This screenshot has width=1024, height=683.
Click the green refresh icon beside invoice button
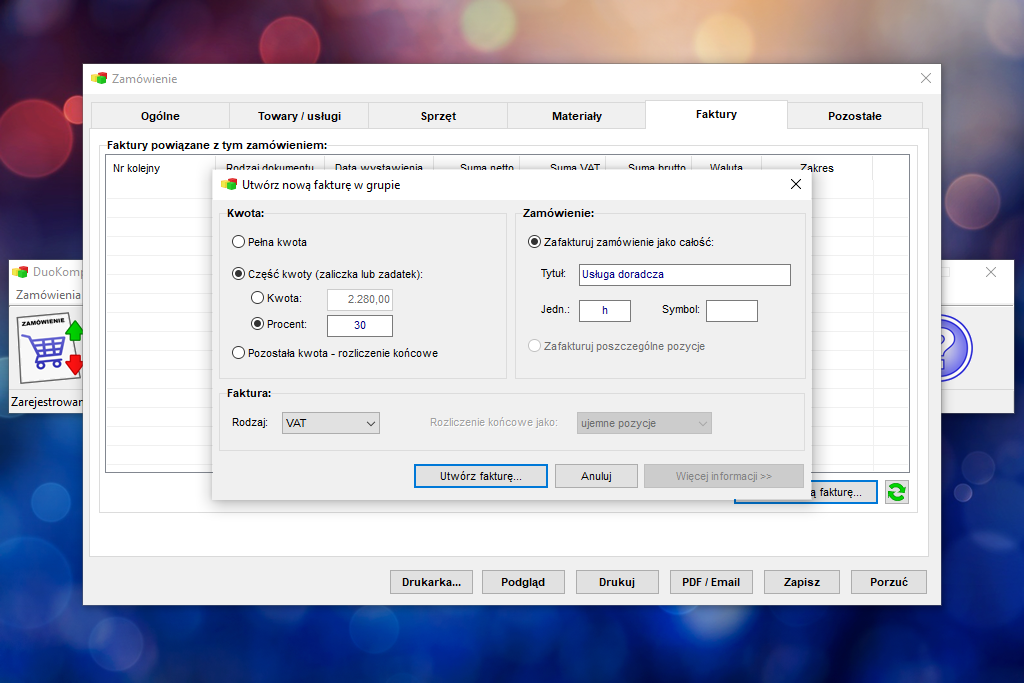pos(897,492)
